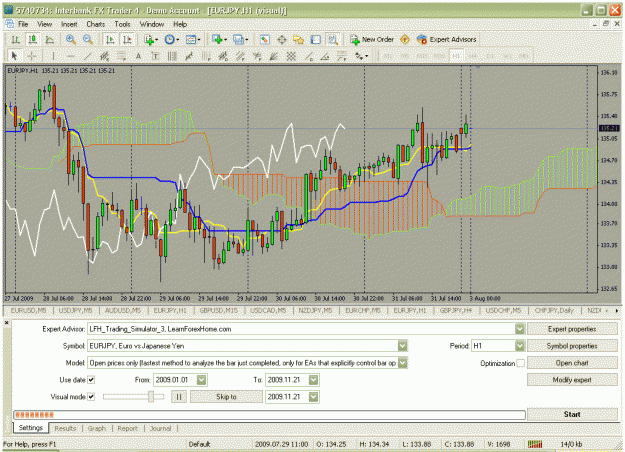
Task: Click the connection status bars icon
Action: 535,444
